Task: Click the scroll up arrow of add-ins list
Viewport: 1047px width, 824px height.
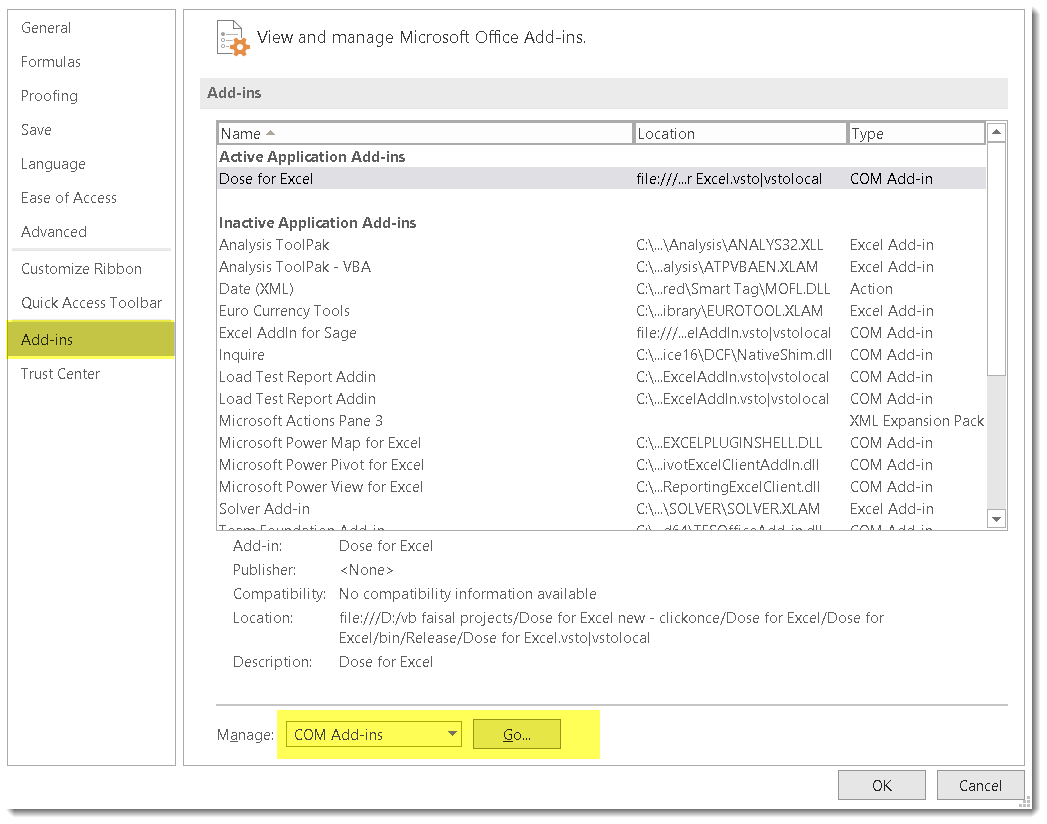Action: 996,132
